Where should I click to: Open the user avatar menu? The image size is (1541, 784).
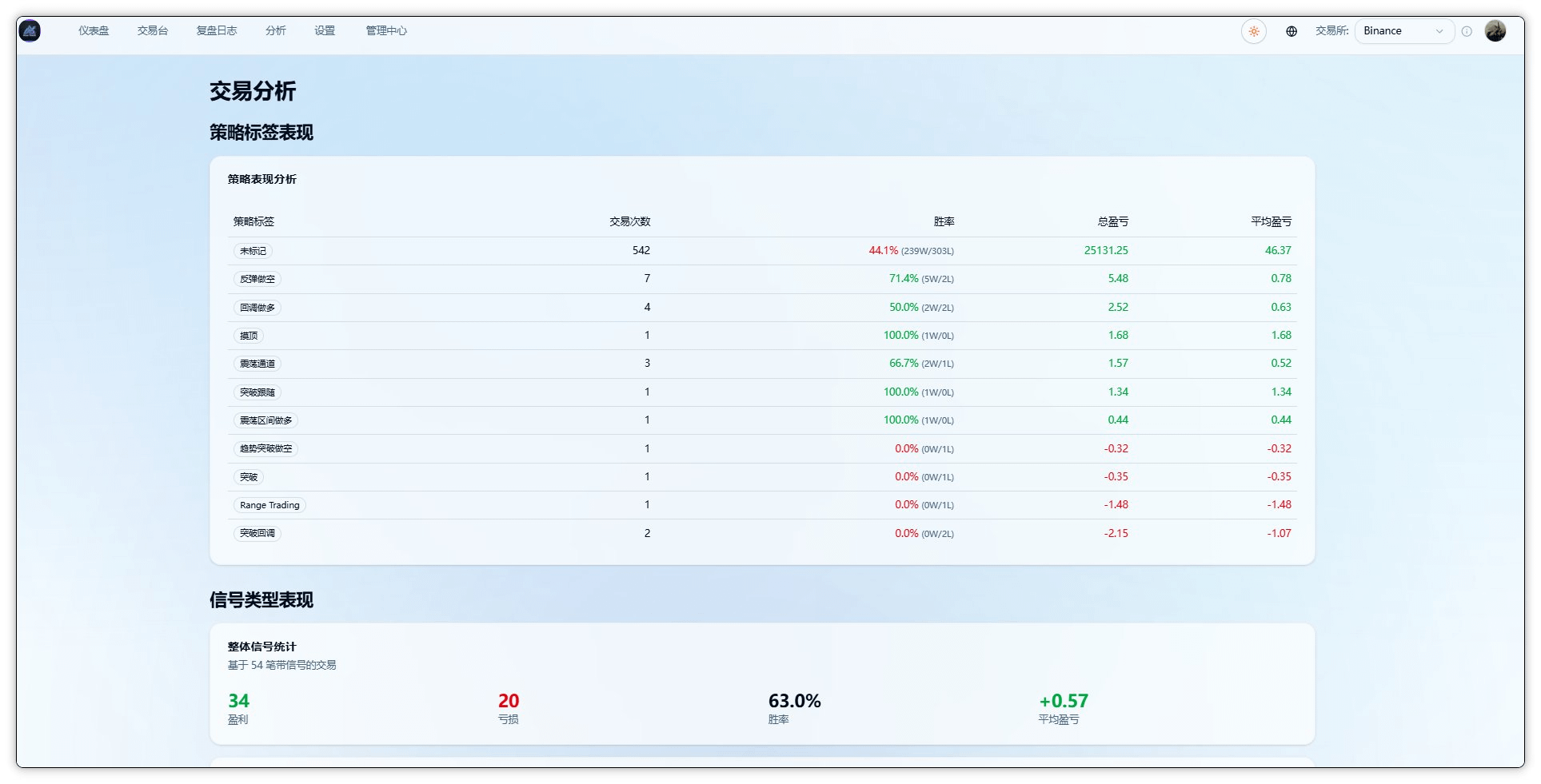tap(1495, 30)
